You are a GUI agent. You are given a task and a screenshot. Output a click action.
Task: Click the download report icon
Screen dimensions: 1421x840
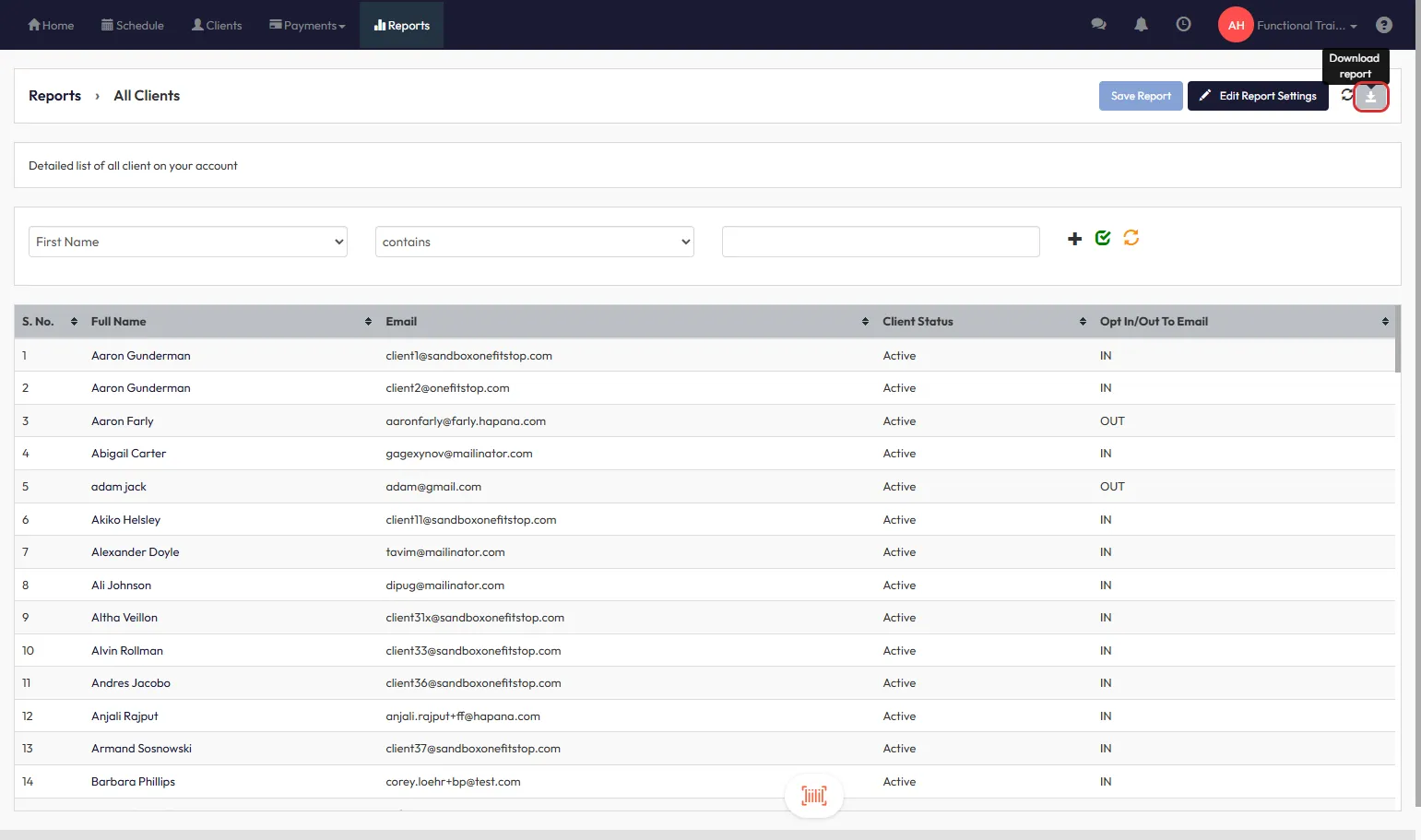(x=1370, y=97)
